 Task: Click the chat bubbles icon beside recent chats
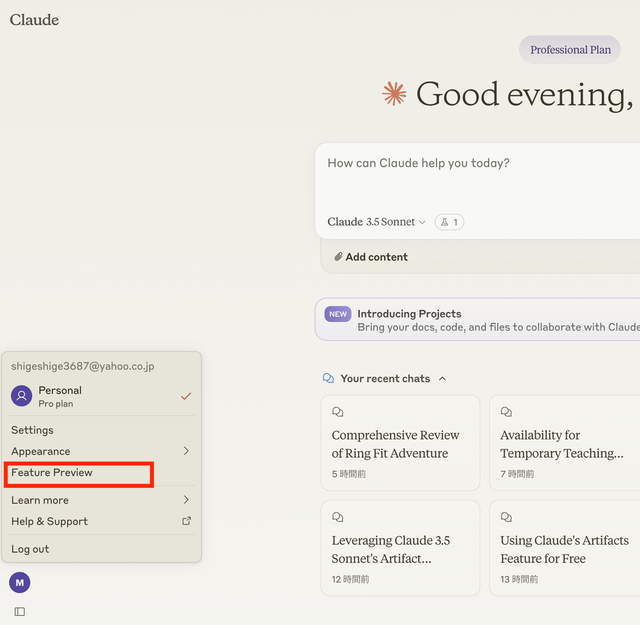tap(328, 378)
